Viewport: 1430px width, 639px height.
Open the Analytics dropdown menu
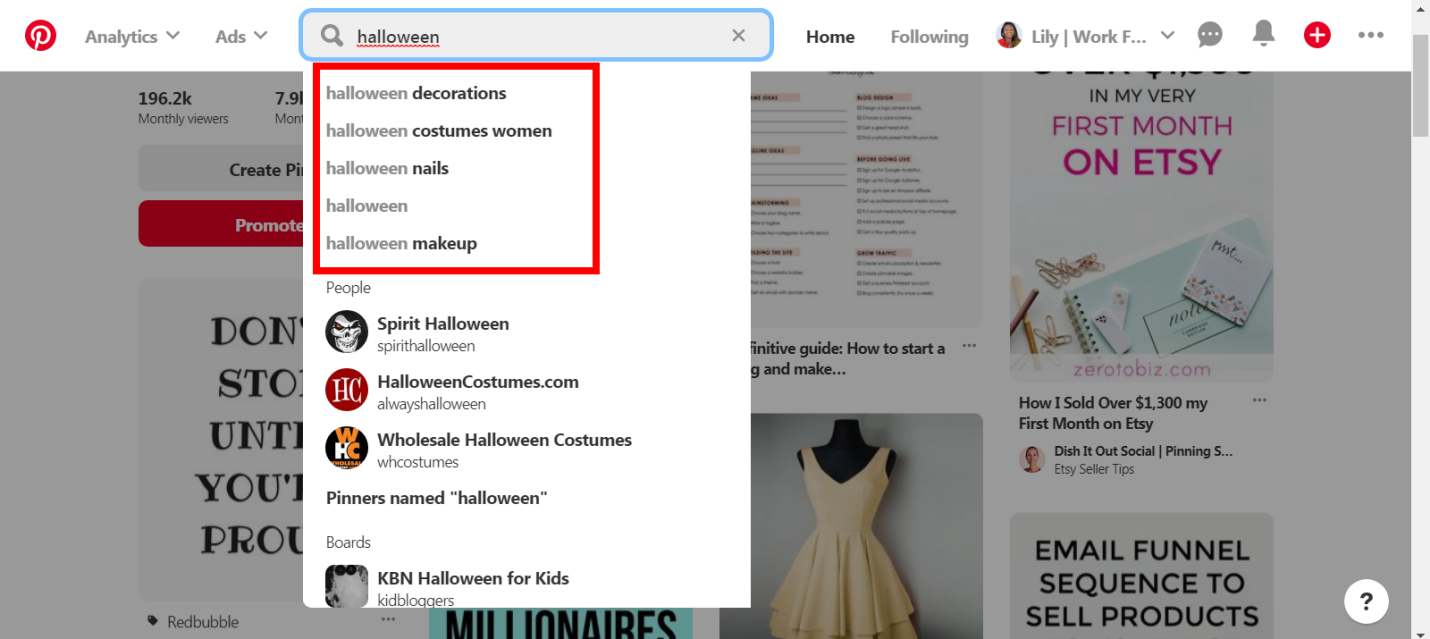coord(132,36)
